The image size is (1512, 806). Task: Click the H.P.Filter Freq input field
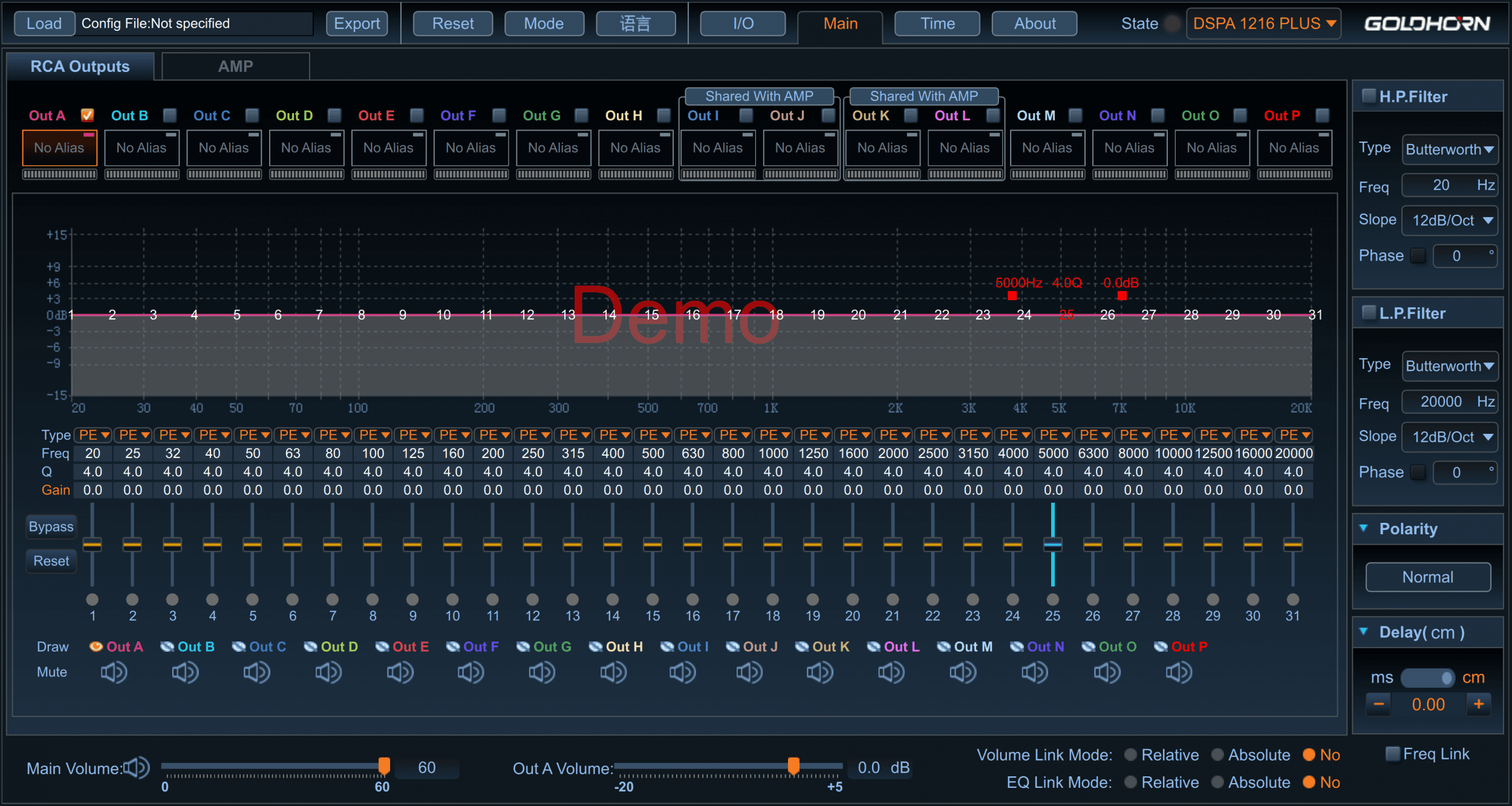click(1449, 185)
